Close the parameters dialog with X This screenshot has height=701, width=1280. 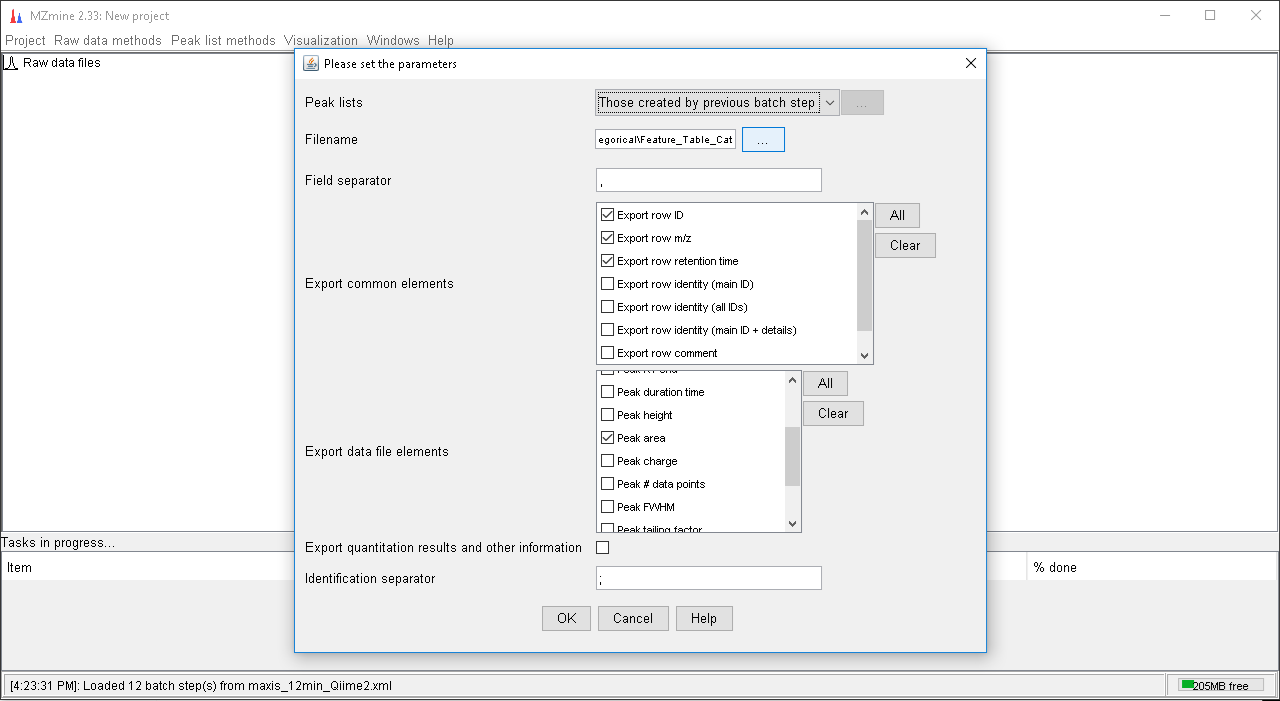970,63
